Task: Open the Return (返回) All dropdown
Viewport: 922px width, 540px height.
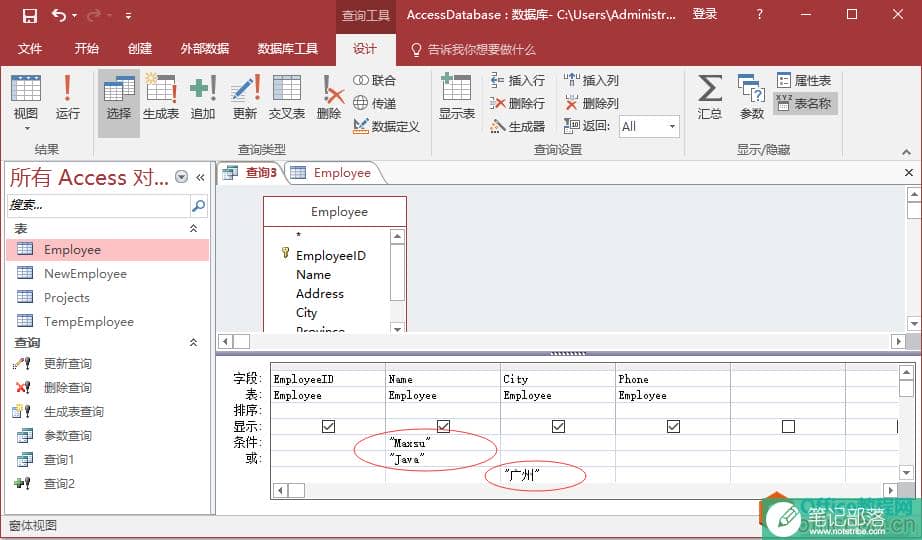Action: pyautogui.click(x=672, y=126)
